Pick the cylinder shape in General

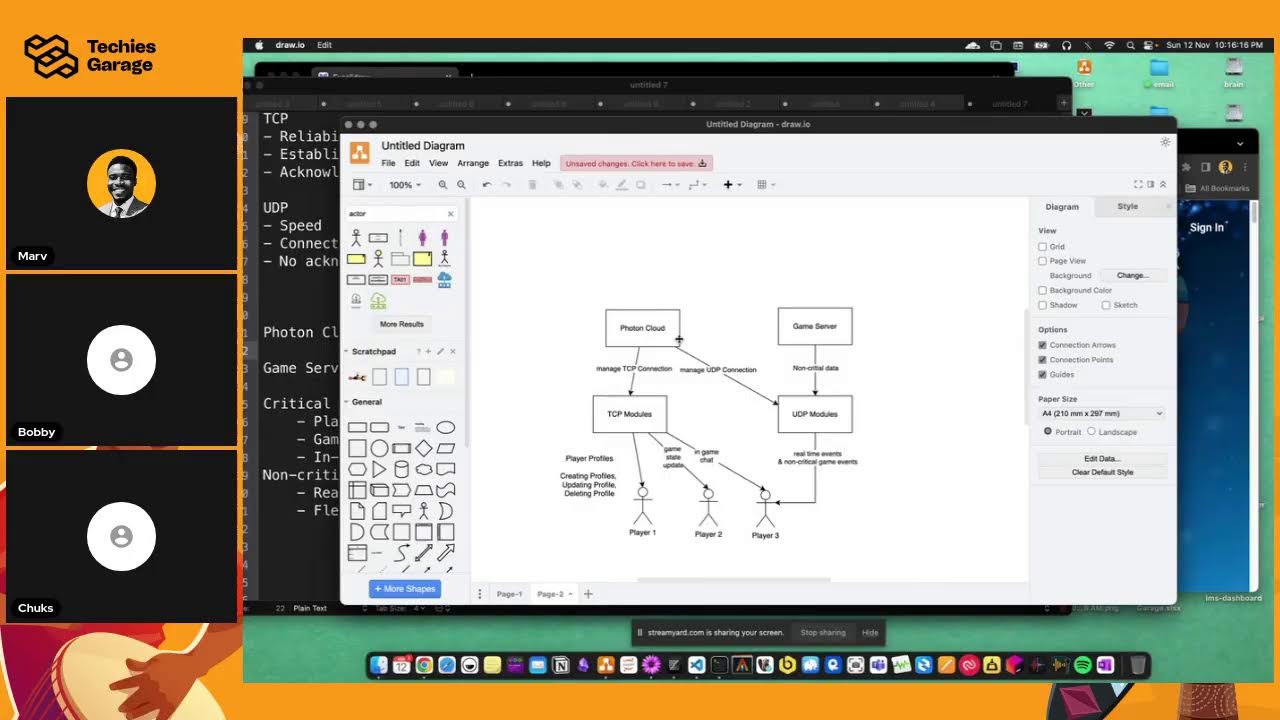(401, 469)
